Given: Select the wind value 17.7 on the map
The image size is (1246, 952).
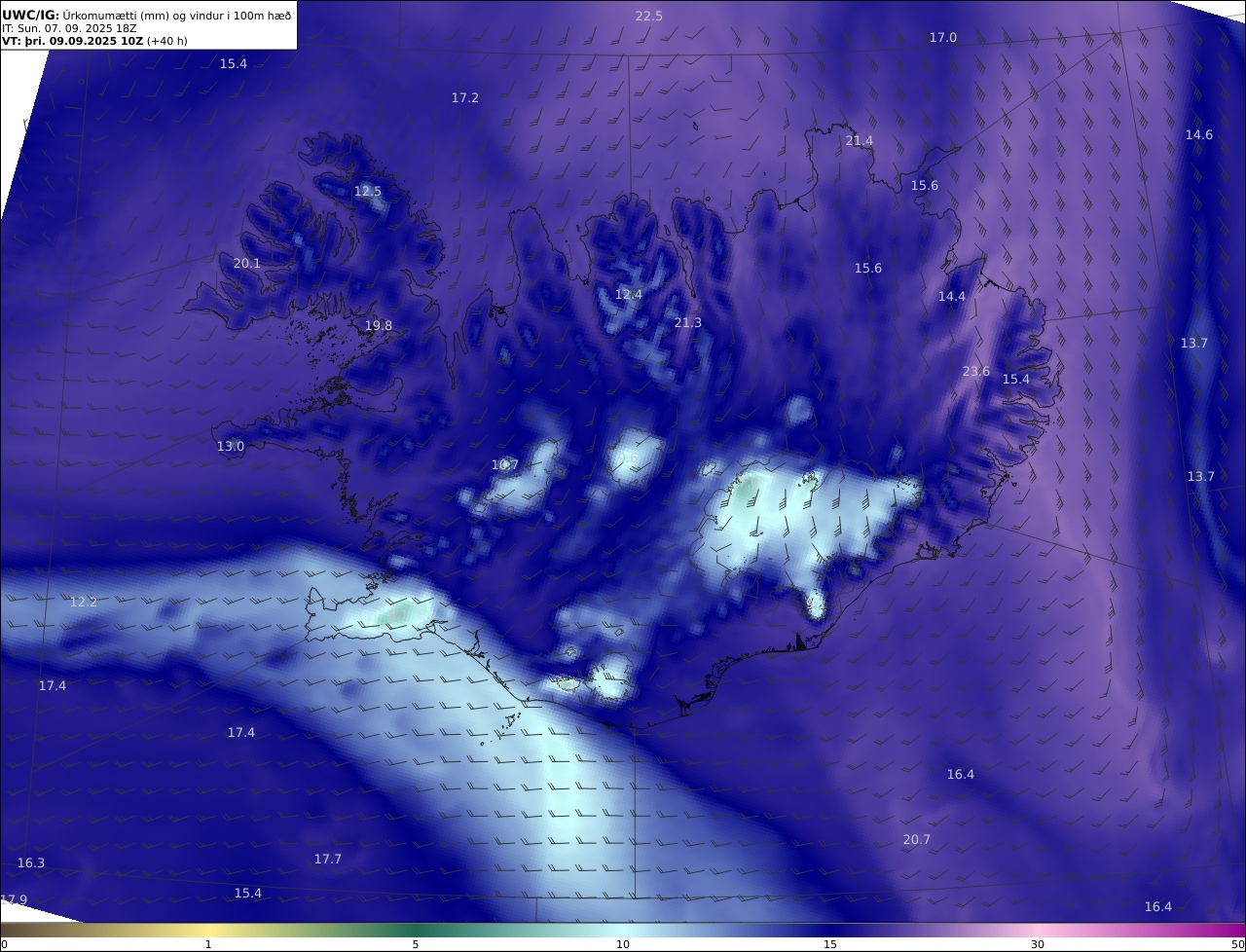Looking at the screenshot, I should 327,859.
